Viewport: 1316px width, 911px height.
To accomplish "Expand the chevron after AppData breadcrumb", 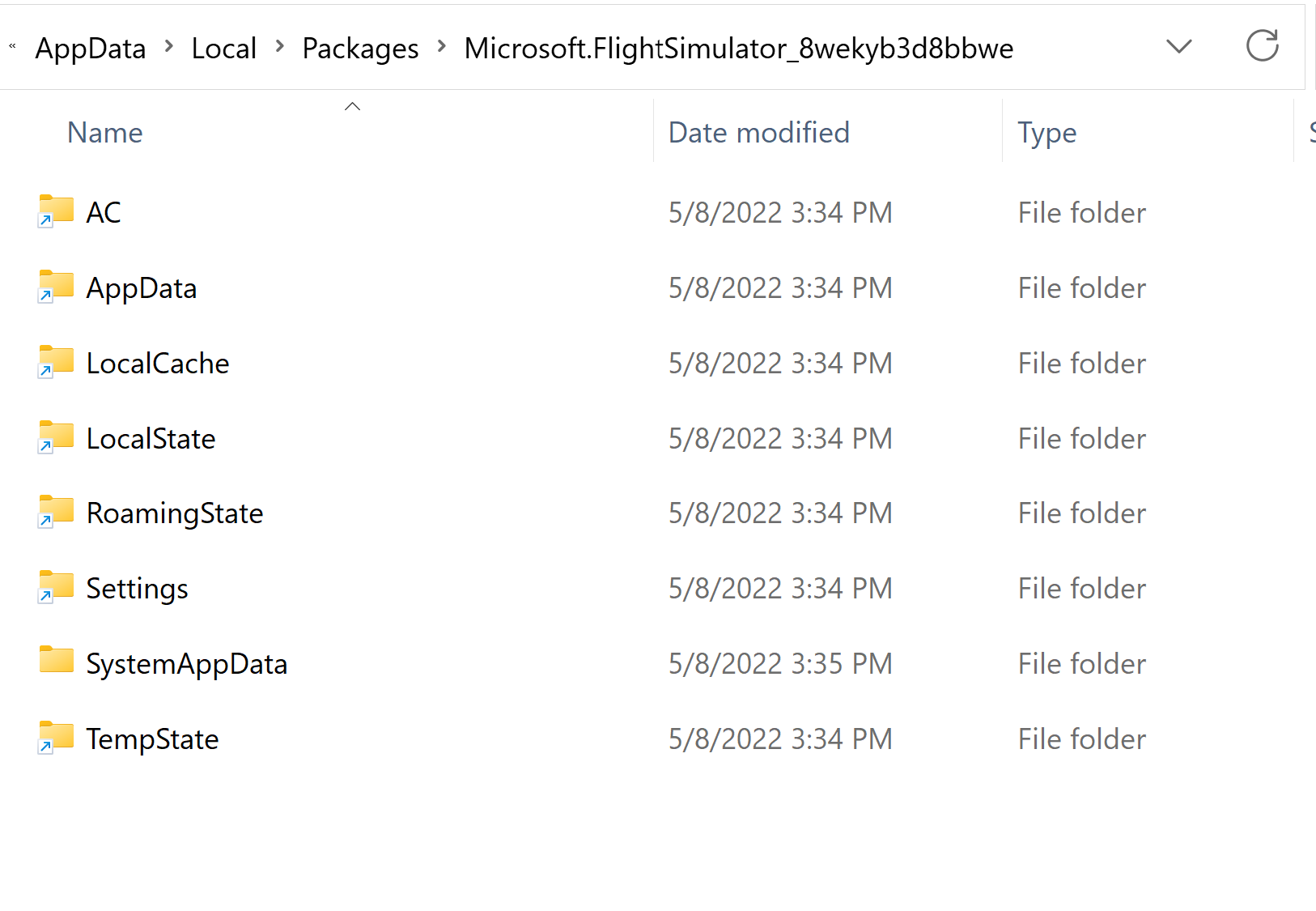I will (169, 47).
